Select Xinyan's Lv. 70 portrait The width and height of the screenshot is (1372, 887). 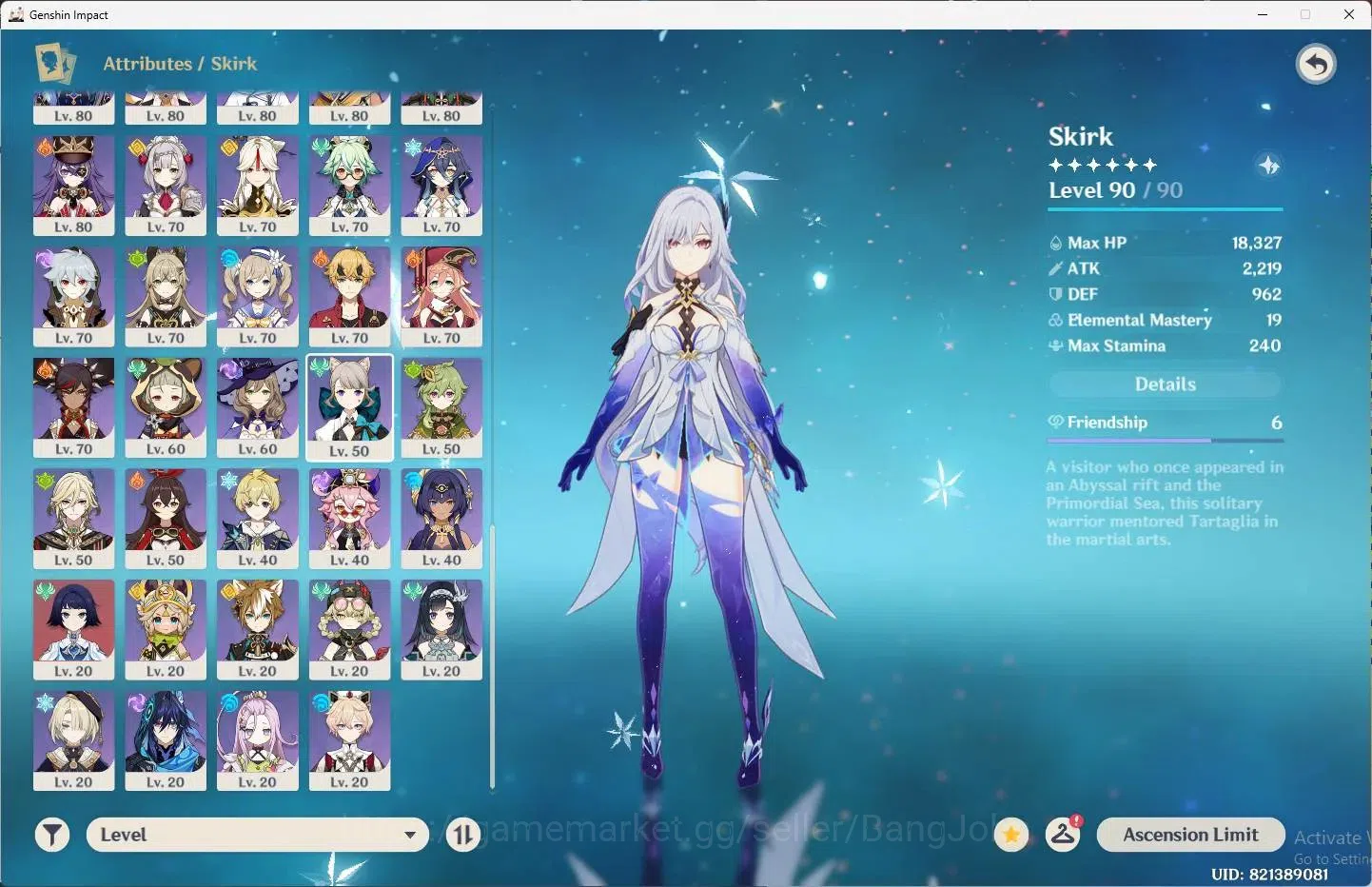[x=73, y=408]
